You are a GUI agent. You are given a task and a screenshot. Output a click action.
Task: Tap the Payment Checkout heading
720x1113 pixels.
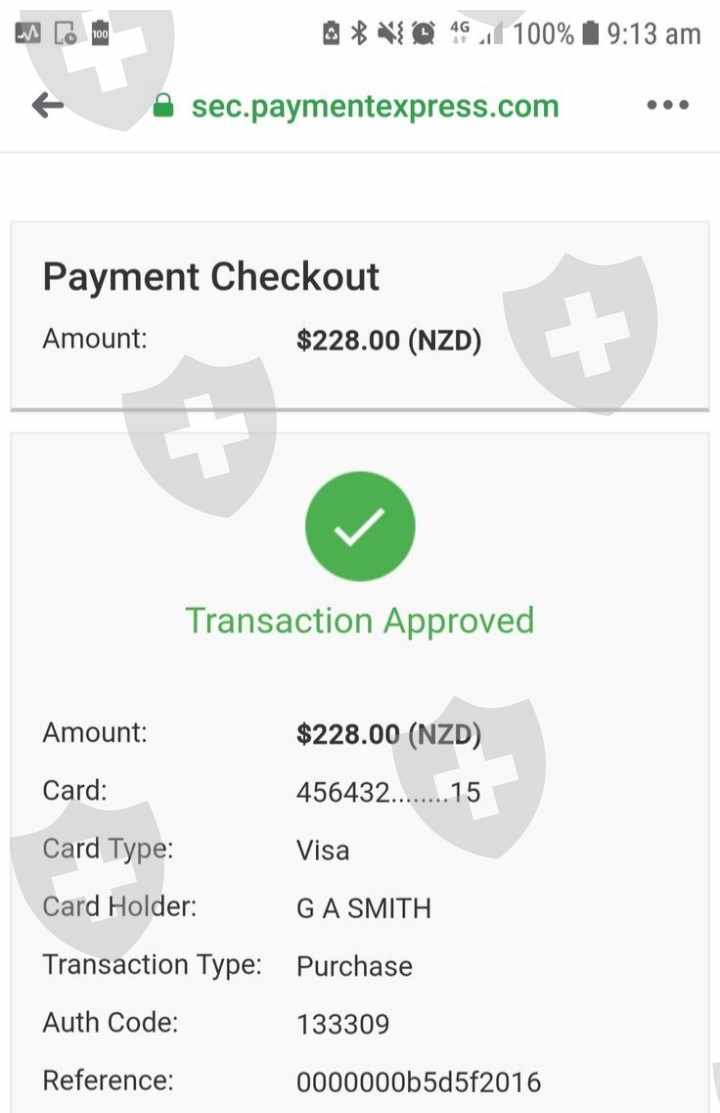(x=211, y=276)
